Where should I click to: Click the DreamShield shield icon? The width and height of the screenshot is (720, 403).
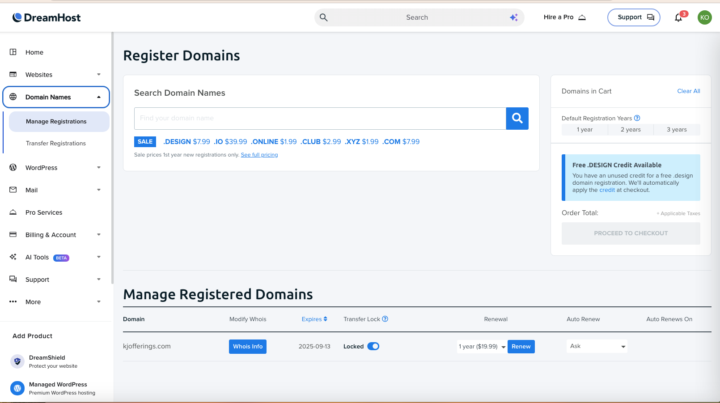pyautogui.click(x=17, y=361)
